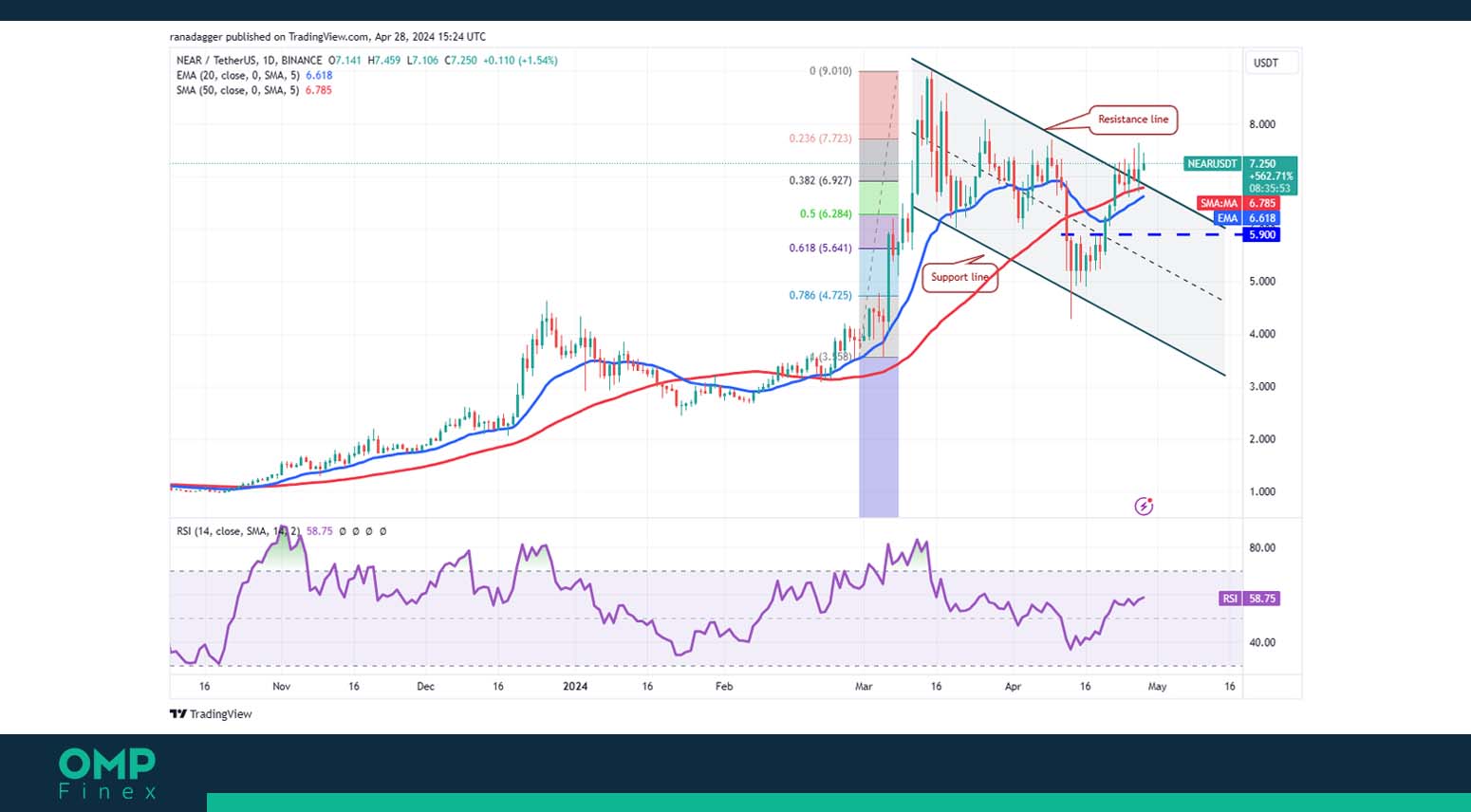Click the high value H7.459

point(384,61)
